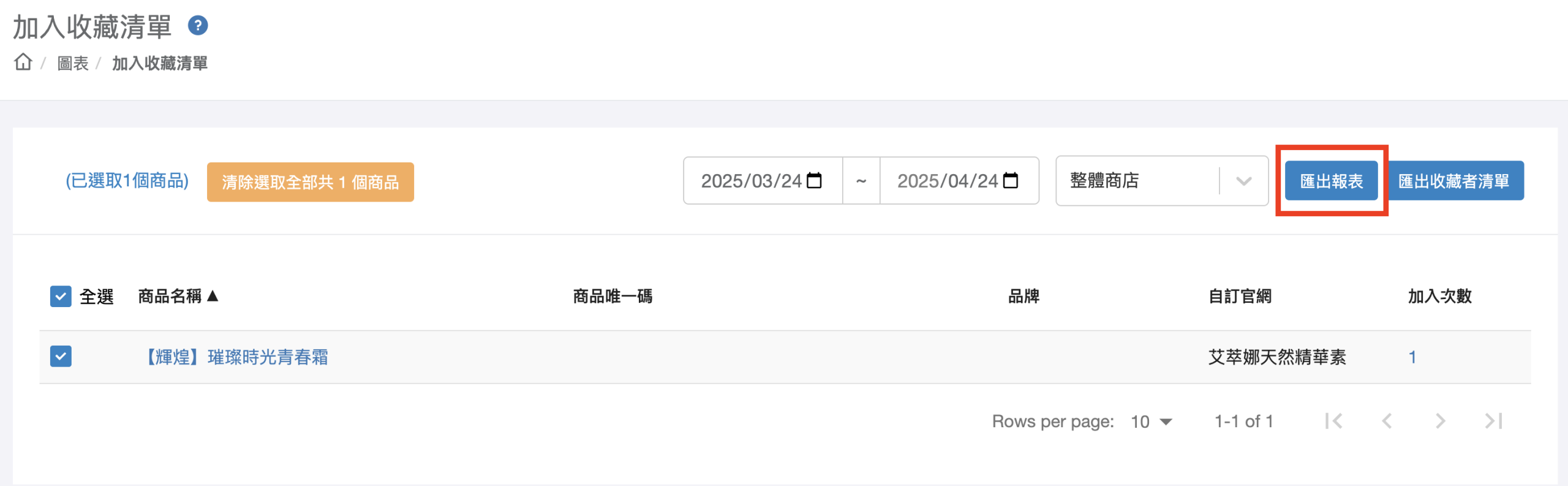Click the 匯出報表 export button
1568x486 pixels.
(1331, 181)
